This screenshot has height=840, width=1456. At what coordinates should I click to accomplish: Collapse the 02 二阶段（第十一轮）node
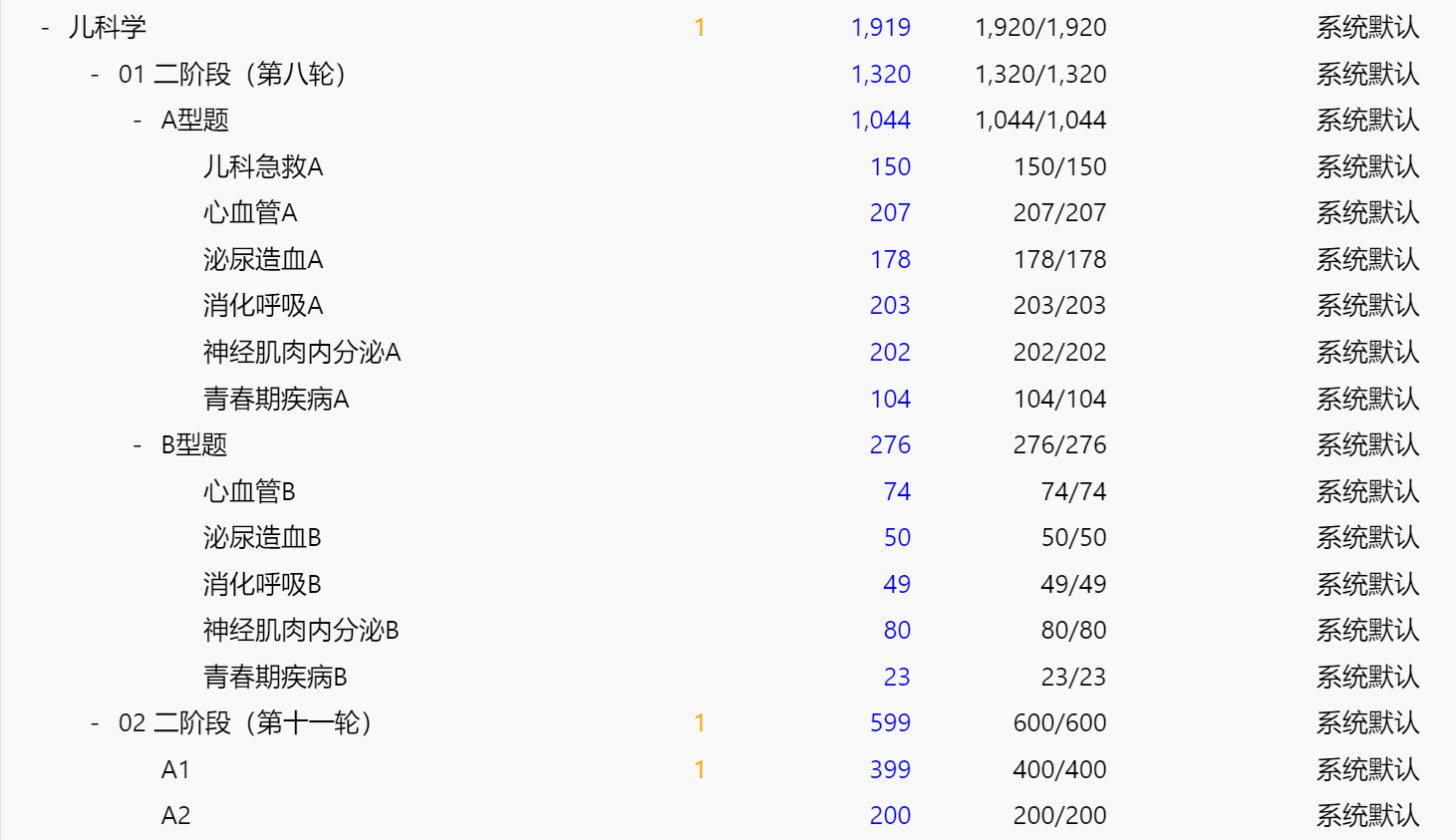tap(95, 723)
